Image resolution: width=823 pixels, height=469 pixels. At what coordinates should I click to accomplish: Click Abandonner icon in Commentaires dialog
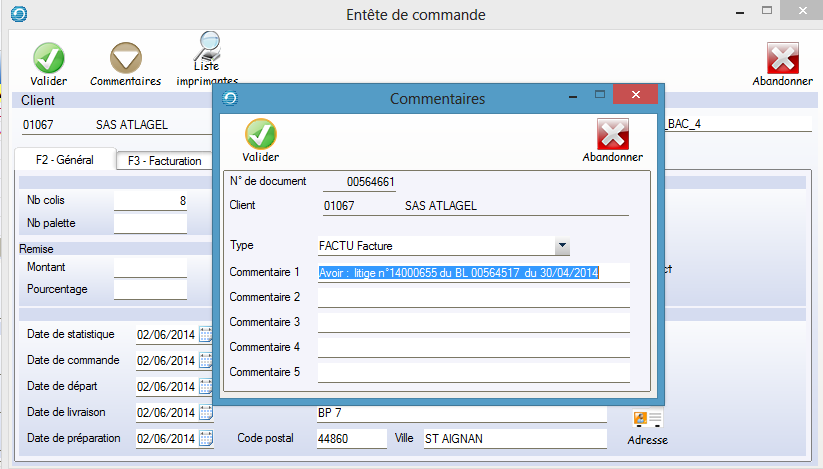(612, 134)
